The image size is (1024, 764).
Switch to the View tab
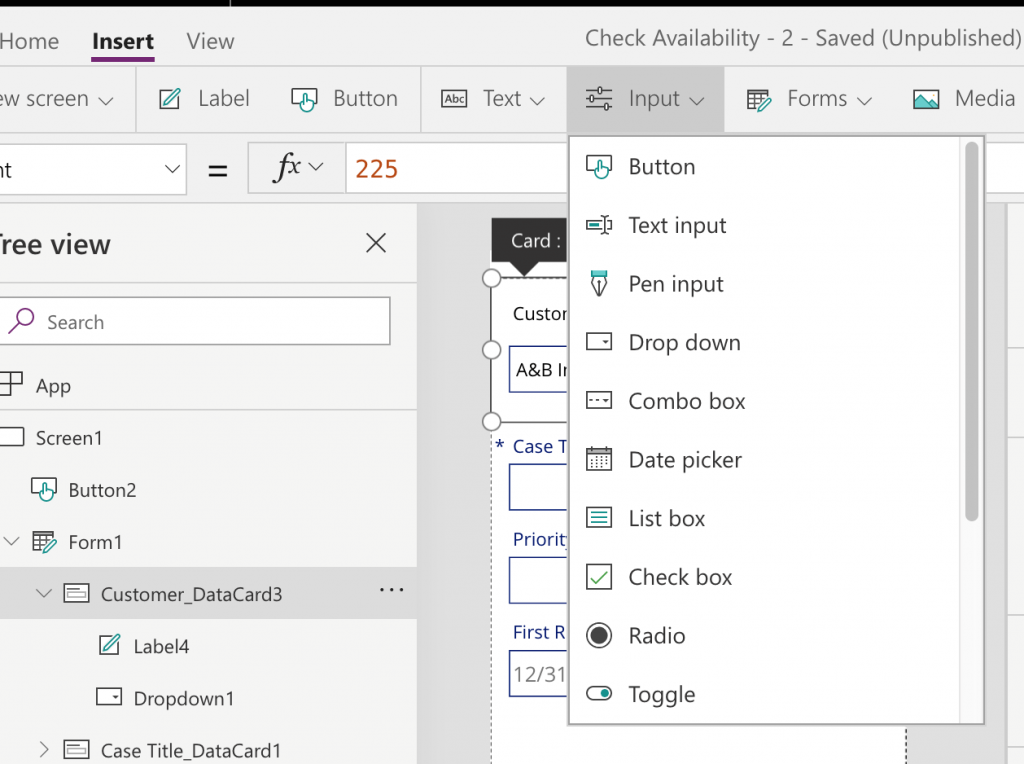[209, 41]
